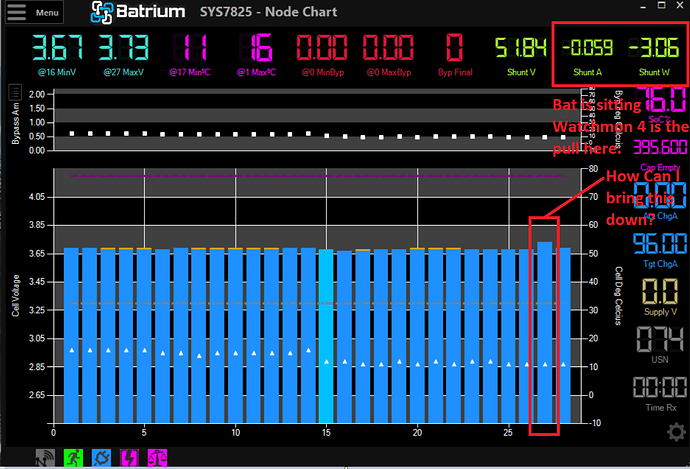
Task: Click the 'SYS7825 - Node Chart' title
Action: [268, 12]
